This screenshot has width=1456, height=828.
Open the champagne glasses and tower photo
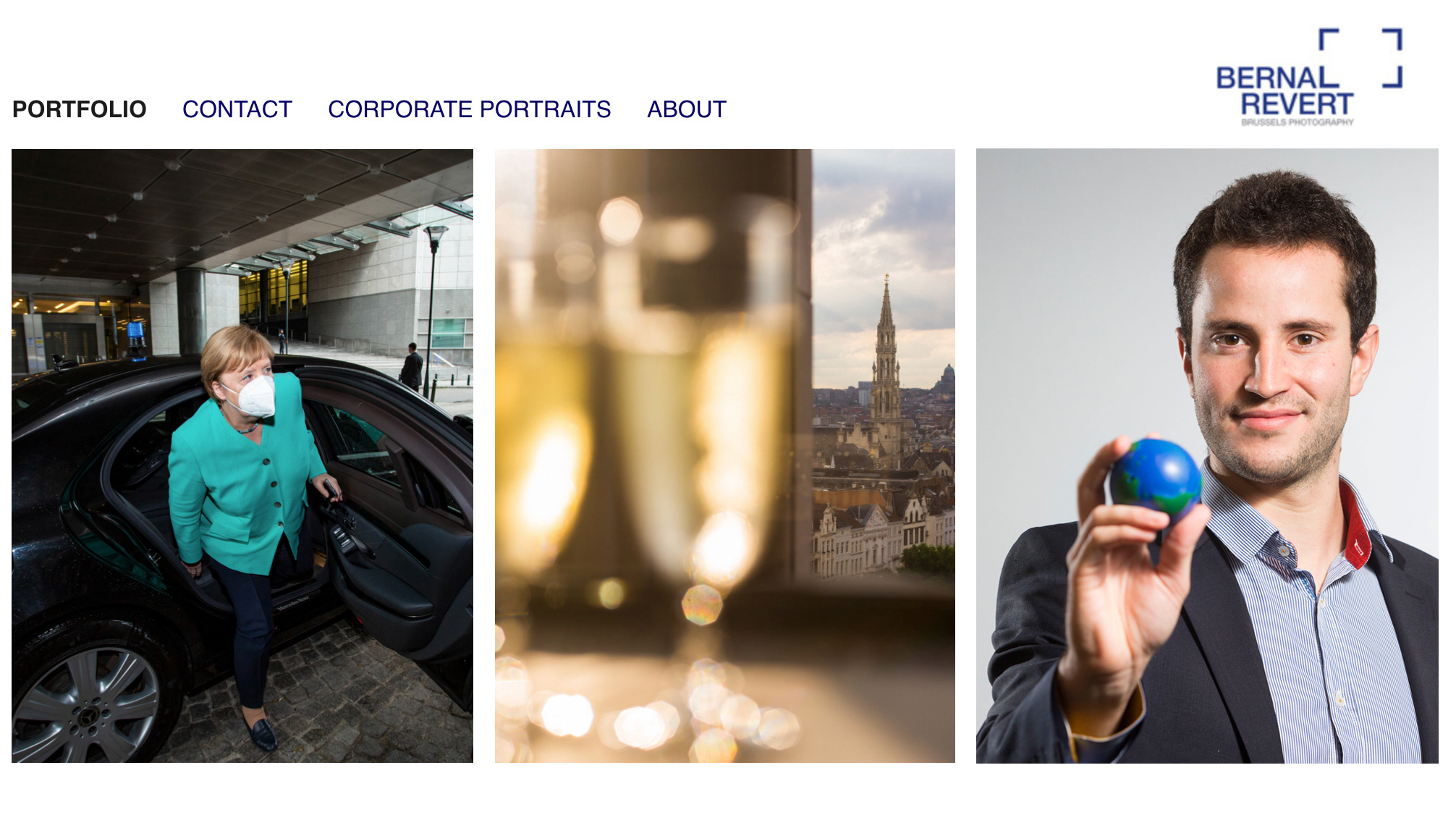(725, 456)
